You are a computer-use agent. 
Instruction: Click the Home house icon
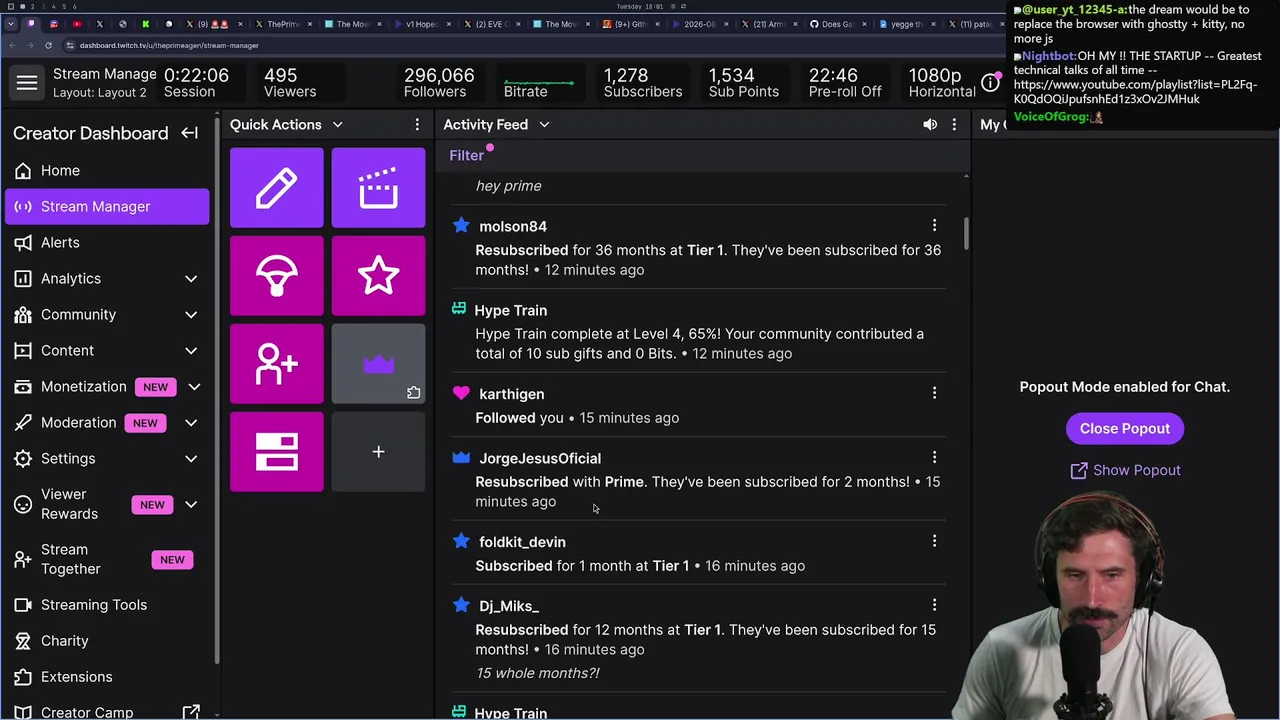[23, 171]
